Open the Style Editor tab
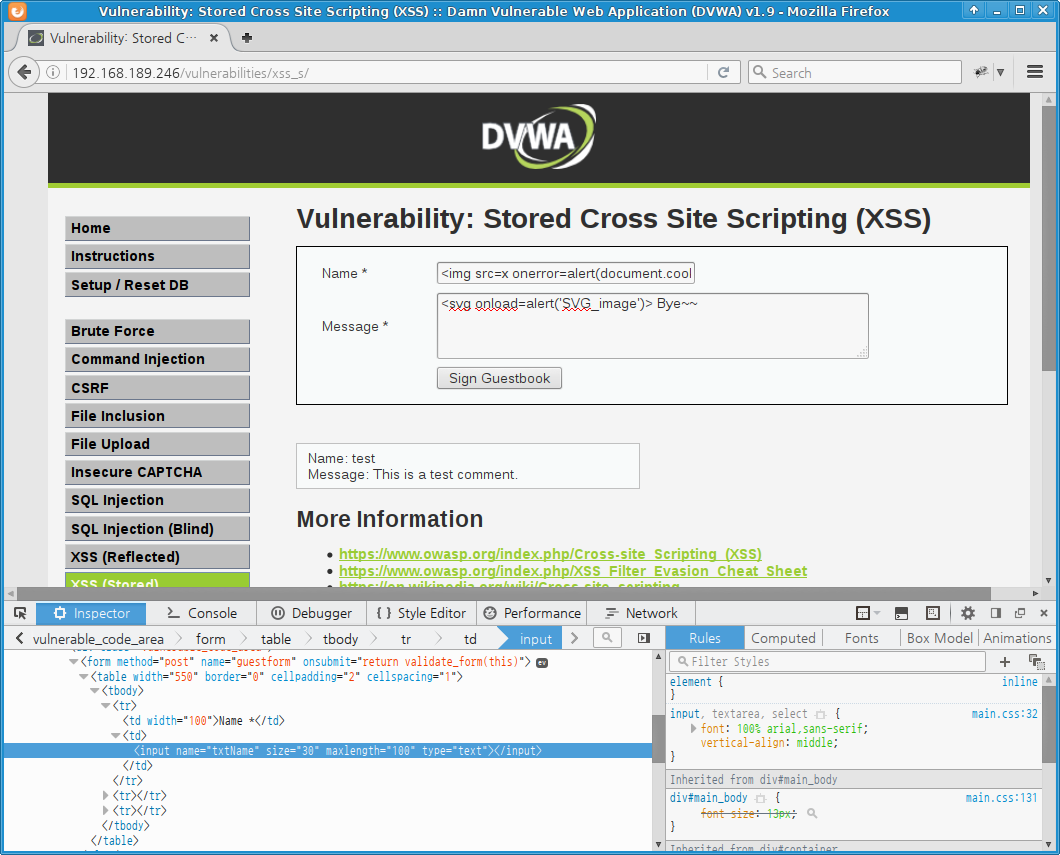Image resolution: width=1060 pixels, height=855 pixels. (x=422, y=613)
